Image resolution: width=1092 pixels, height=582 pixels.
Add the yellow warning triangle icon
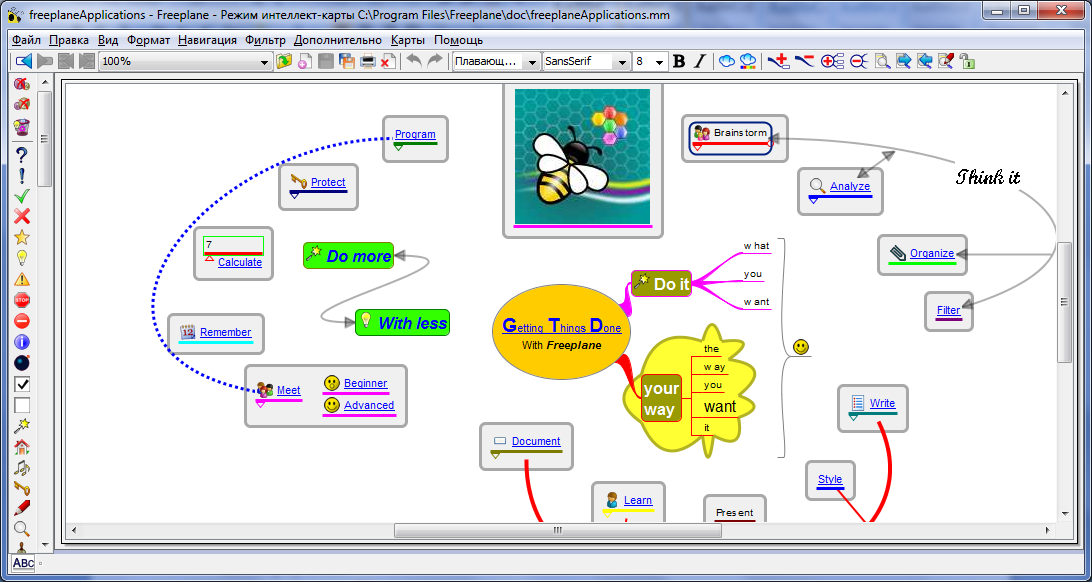pyautogui.click(x=22, y=279)
